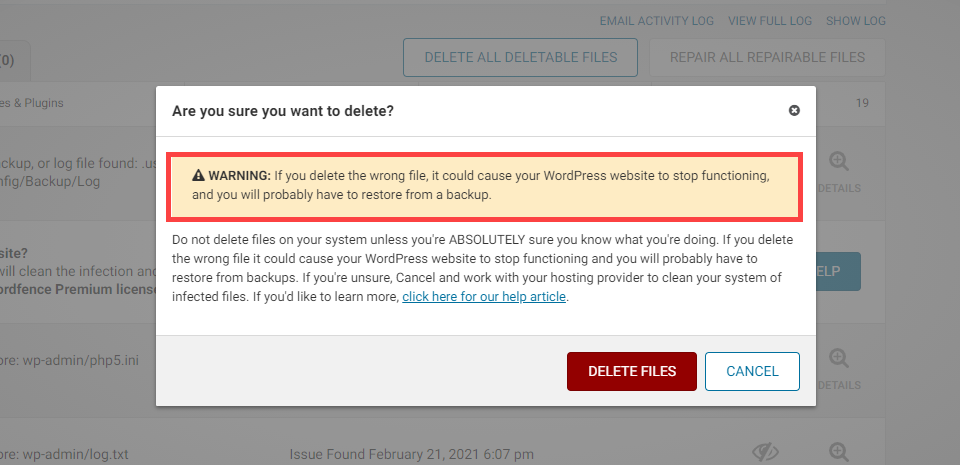Select the 'Issue Found February 21, 2021' text

point(412,454)
